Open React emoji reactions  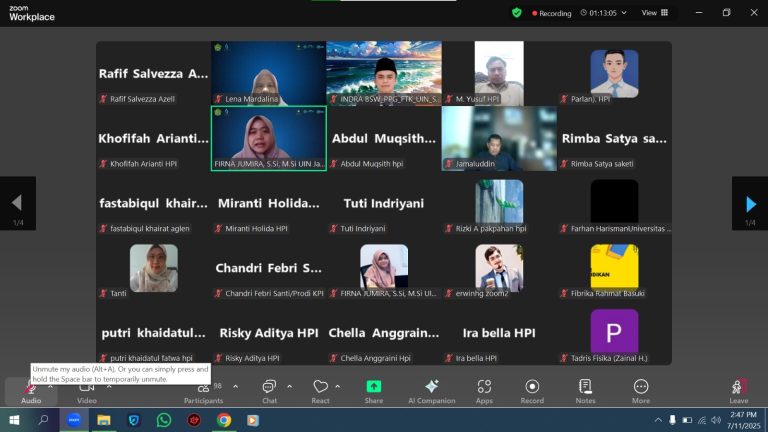click(x=321, y=390)
